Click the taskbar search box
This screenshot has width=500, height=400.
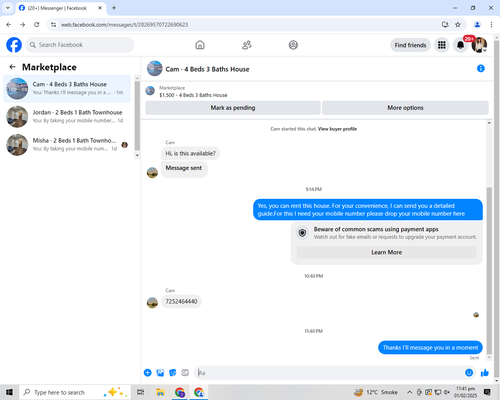coord(76,392)
